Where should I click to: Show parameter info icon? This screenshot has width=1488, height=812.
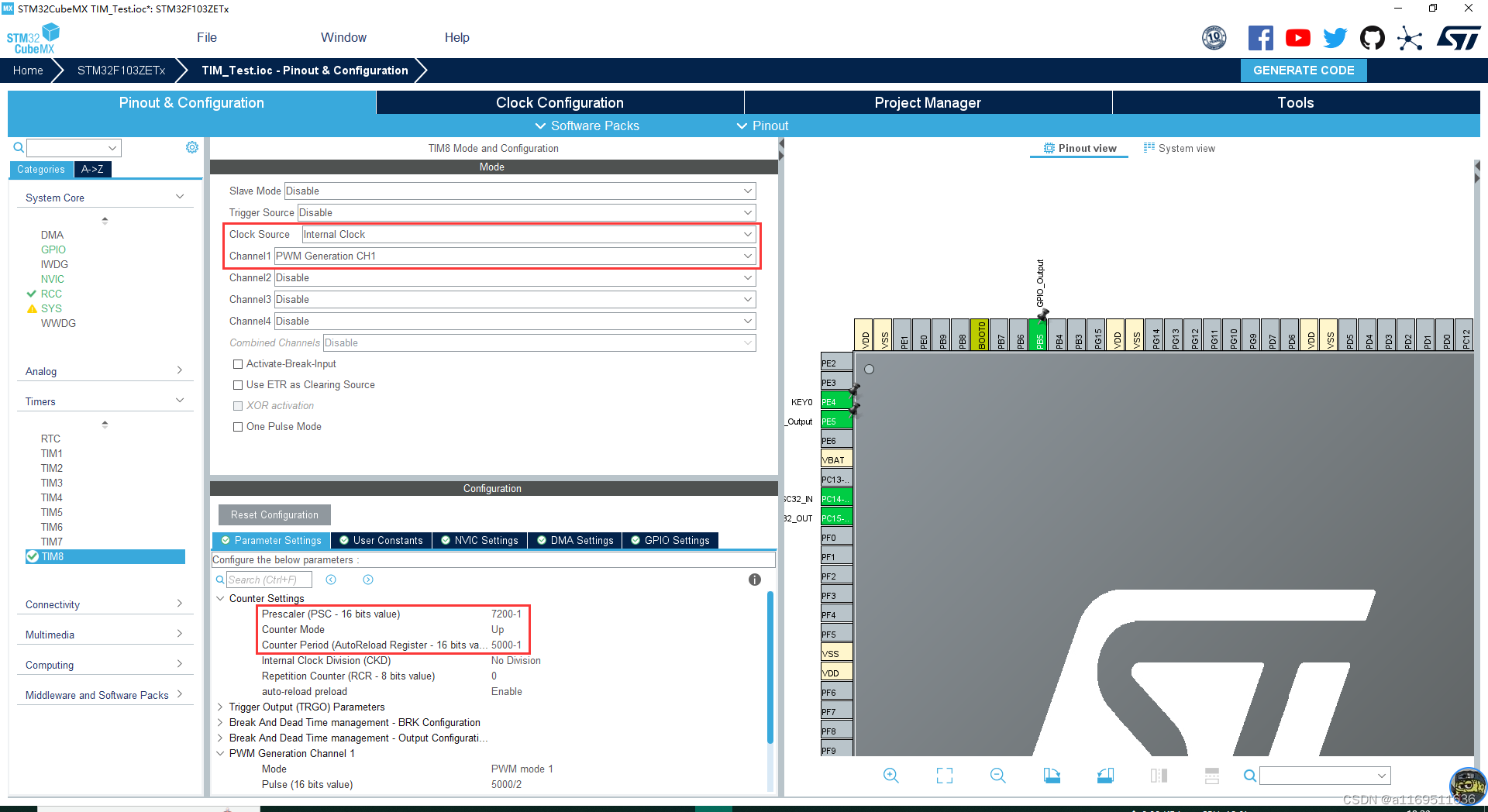pos(755,580)
